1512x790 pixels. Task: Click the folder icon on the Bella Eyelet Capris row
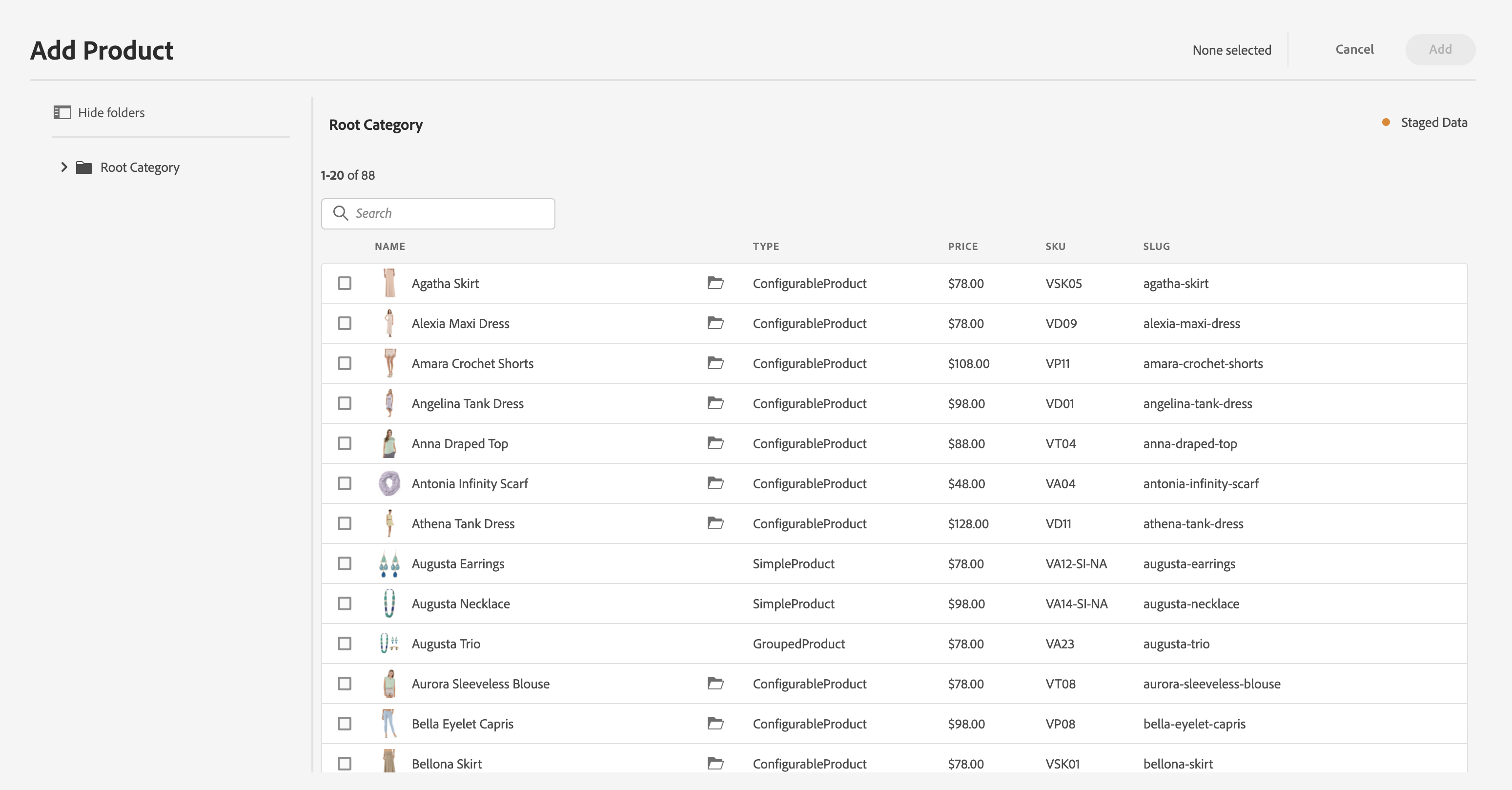[x=715, y=723]
